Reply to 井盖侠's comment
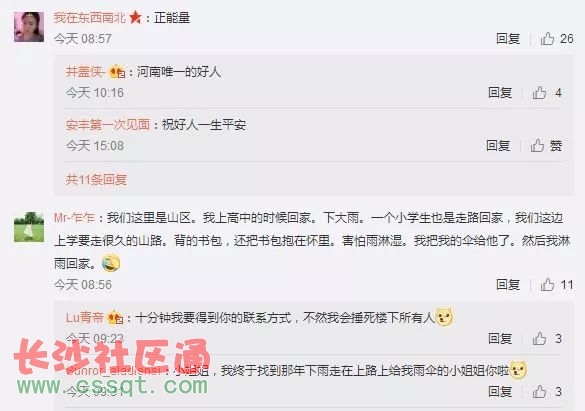The height and width of the screenshot is (411, 585). tap(500, 92)
